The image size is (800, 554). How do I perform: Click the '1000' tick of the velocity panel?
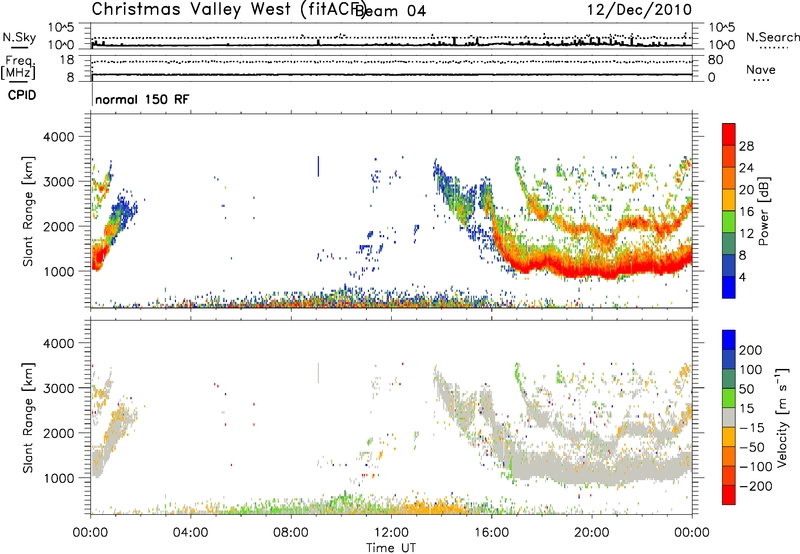(58, 478)
